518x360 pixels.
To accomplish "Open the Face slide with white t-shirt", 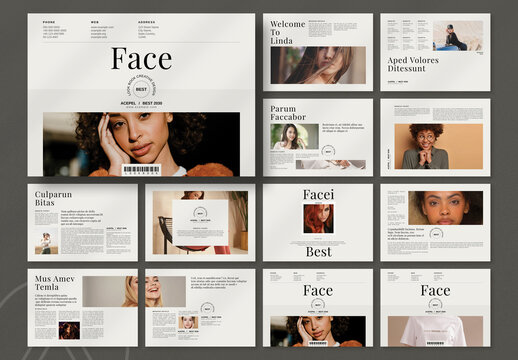I will (x=435, y=308).
